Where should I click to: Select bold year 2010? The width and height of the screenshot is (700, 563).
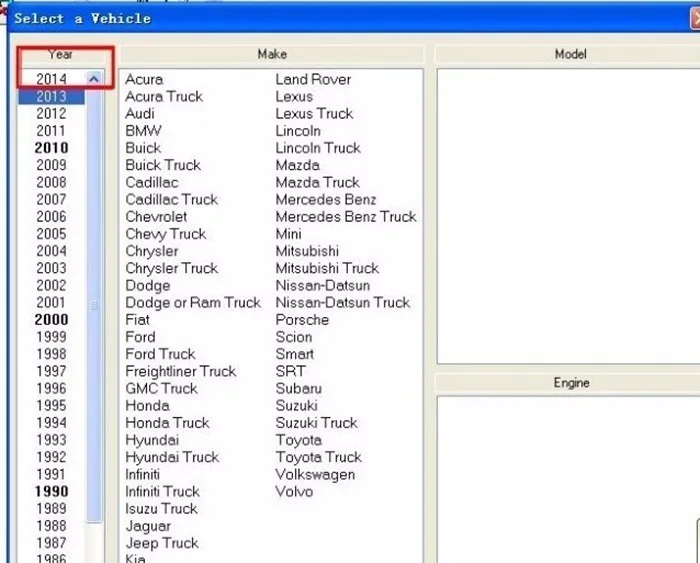[51, 148]
